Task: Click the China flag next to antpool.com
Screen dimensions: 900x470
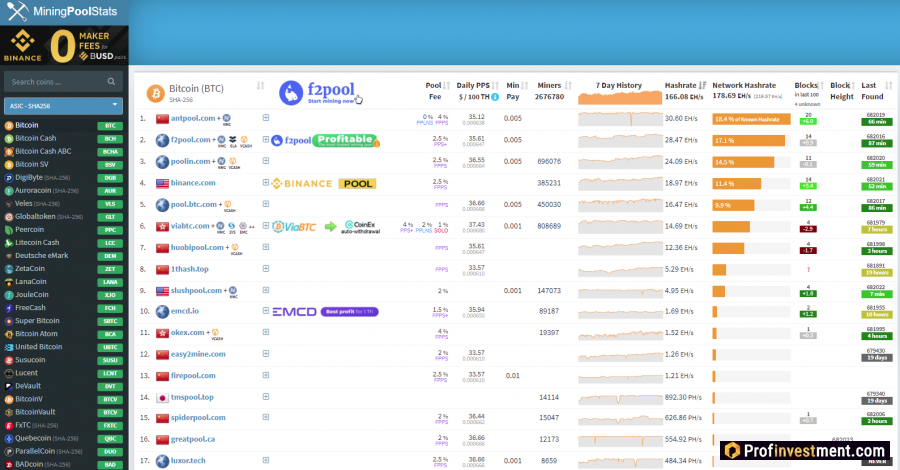Action: (162, 119)
